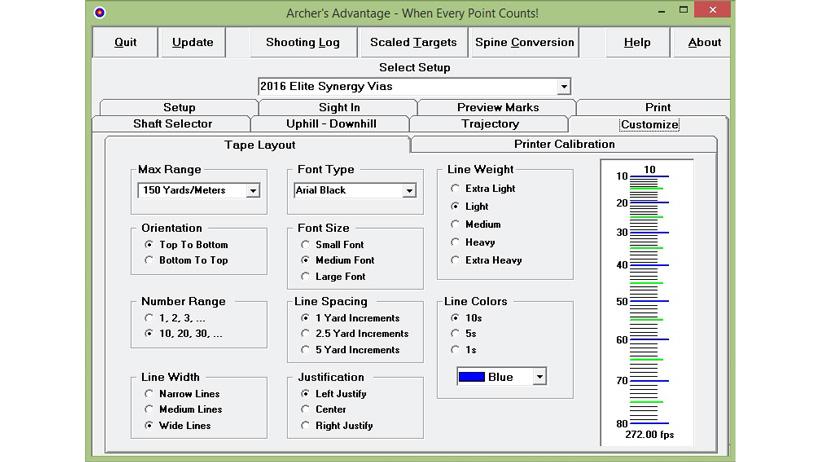Image resolution: width=820 pixels, height=462 pixels.
Task: Click the sight tape preview image
Action: 647,302
